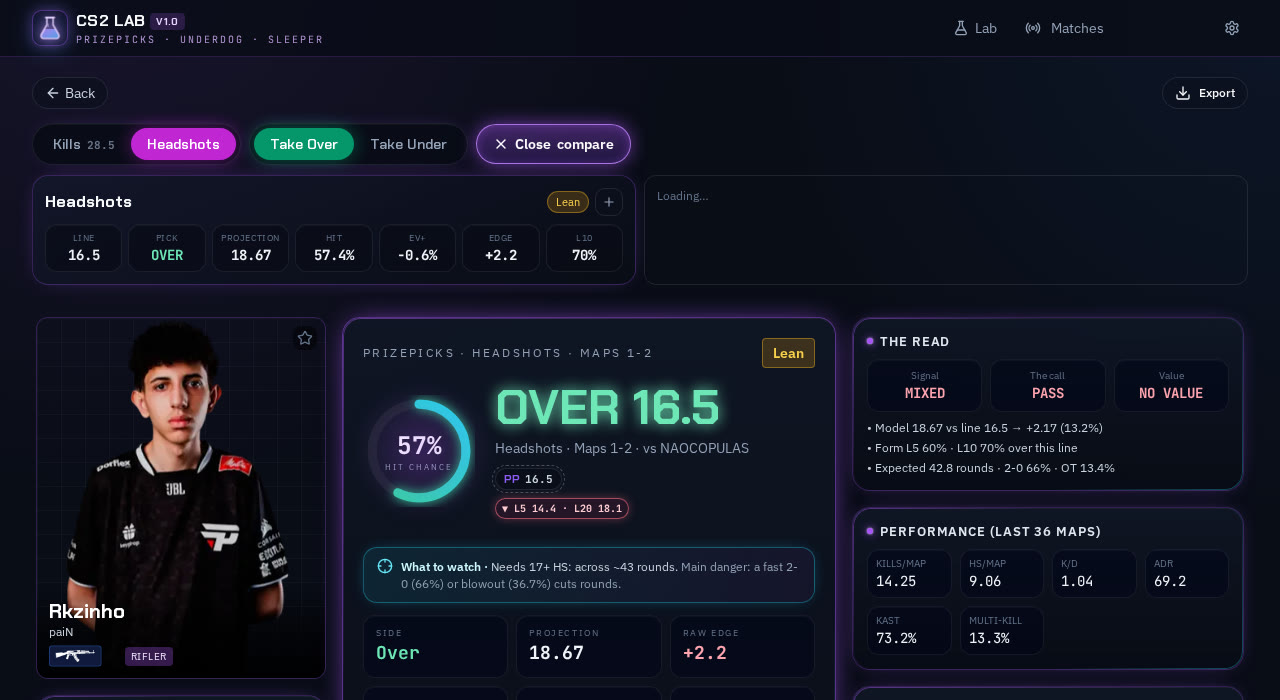Choose Take Over
This screenshot has width=1280, height=700.
click(x=304, y=144)
